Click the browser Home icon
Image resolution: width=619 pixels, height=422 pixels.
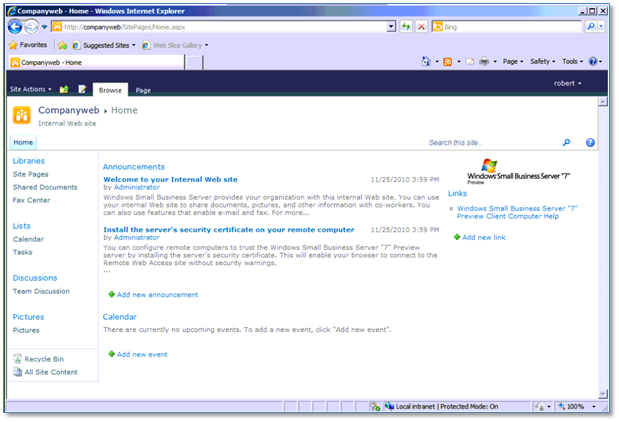point(426,62)
